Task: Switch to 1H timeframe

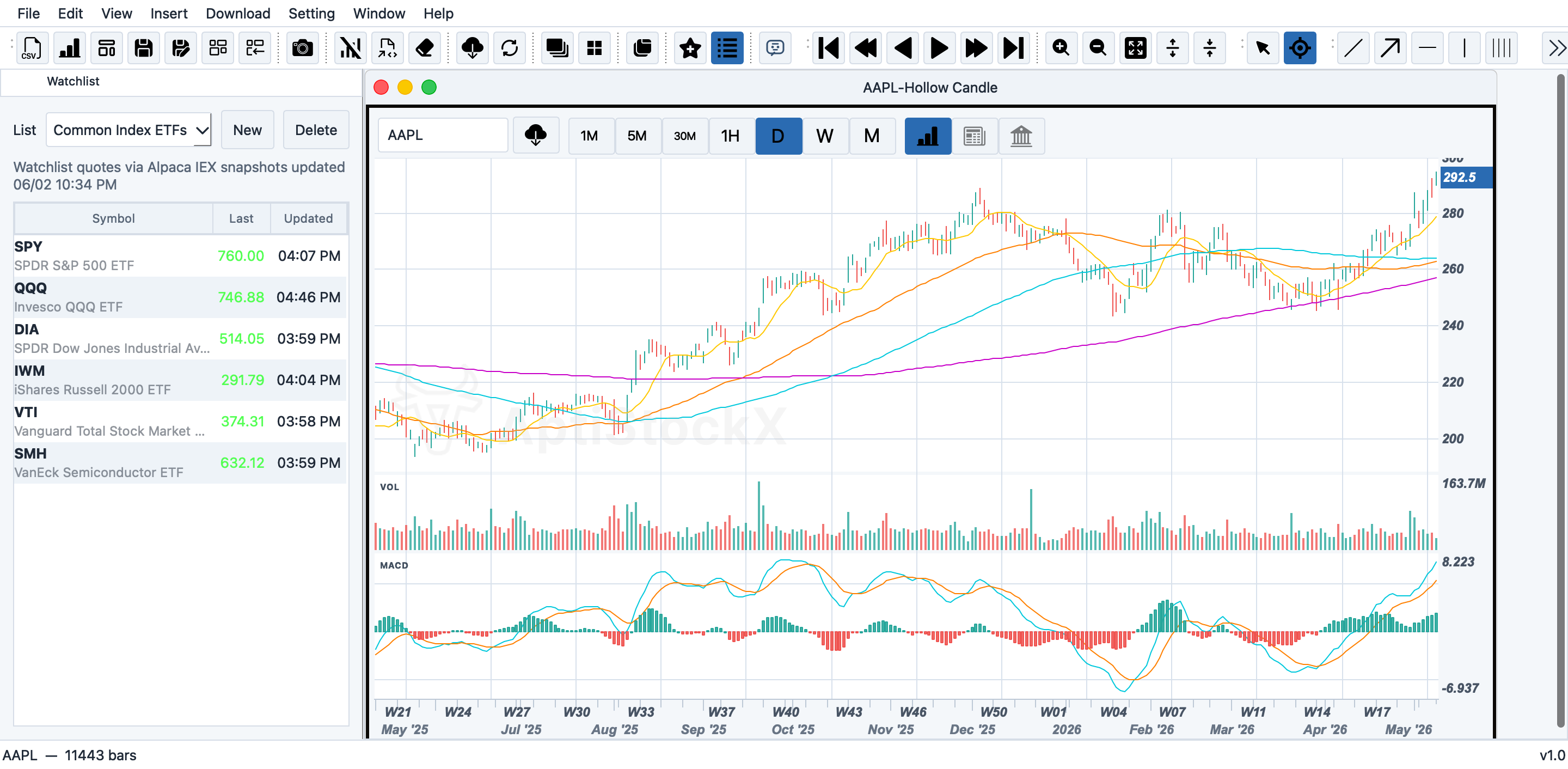Action: pyautogui.click(x=731, y=135)
